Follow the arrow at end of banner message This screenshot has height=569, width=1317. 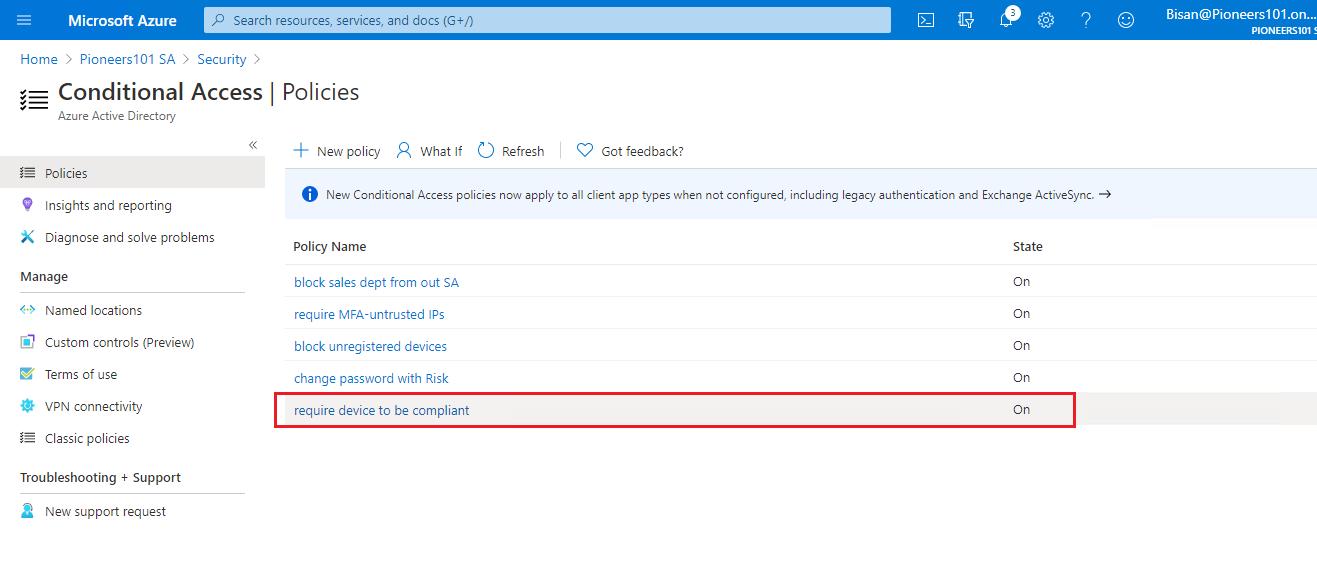1105,194
